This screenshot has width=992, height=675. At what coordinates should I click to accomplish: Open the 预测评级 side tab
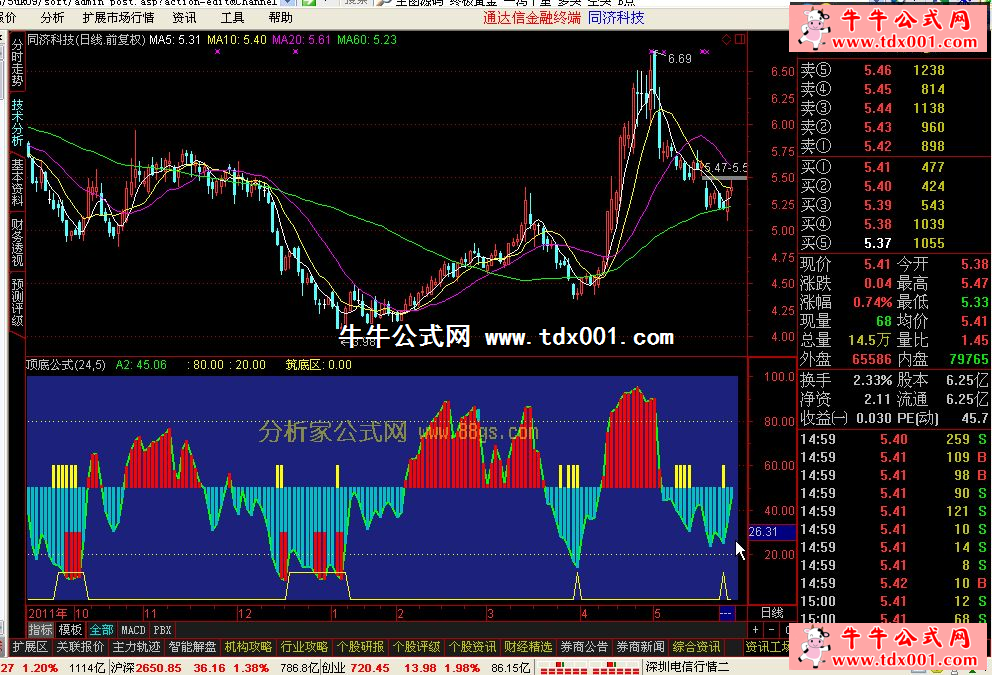tap(17, 303)
